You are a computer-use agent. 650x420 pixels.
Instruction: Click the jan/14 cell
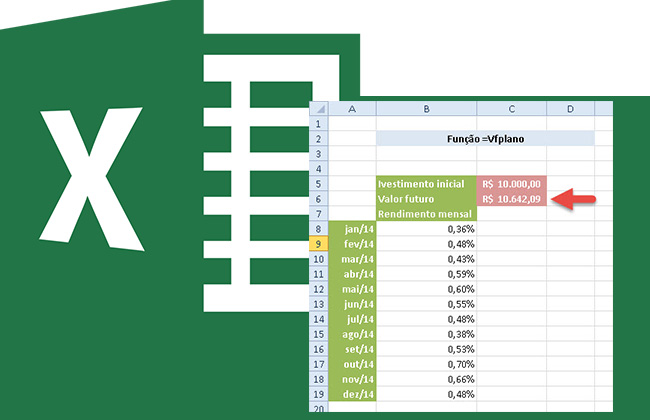point(352,228)
